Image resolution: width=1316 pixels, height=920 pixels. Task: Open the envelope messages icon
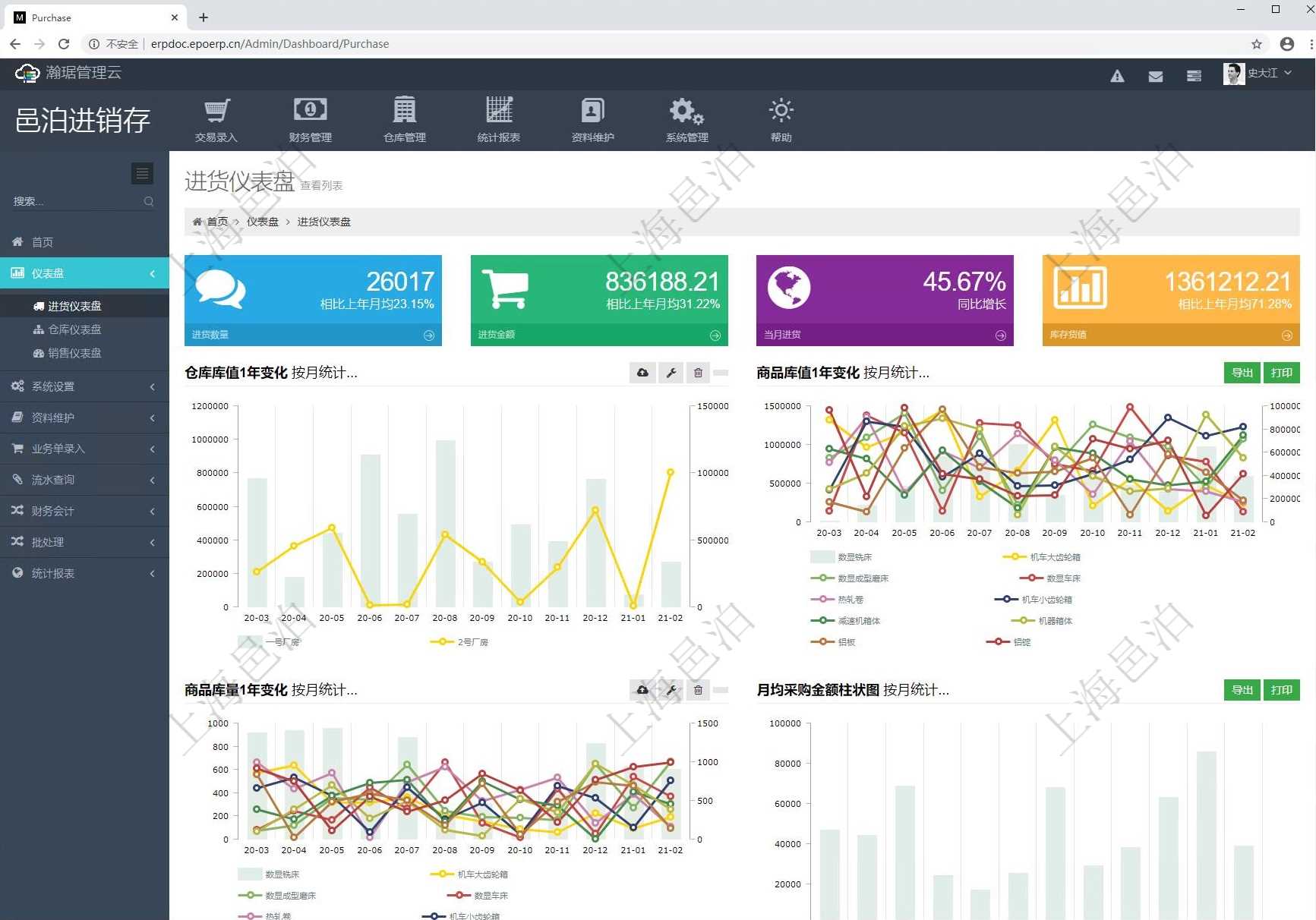click(1155, 76)
